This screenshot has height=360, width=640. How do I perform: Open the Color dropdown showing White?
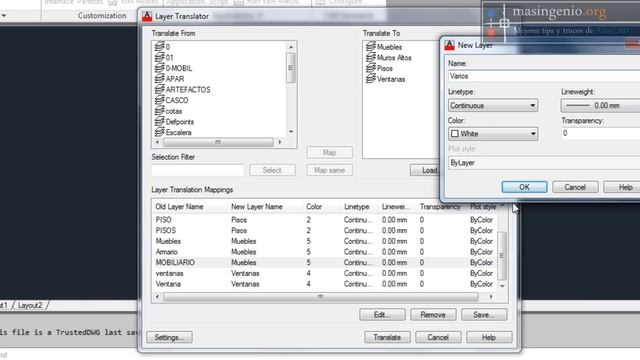click(493, 133)
